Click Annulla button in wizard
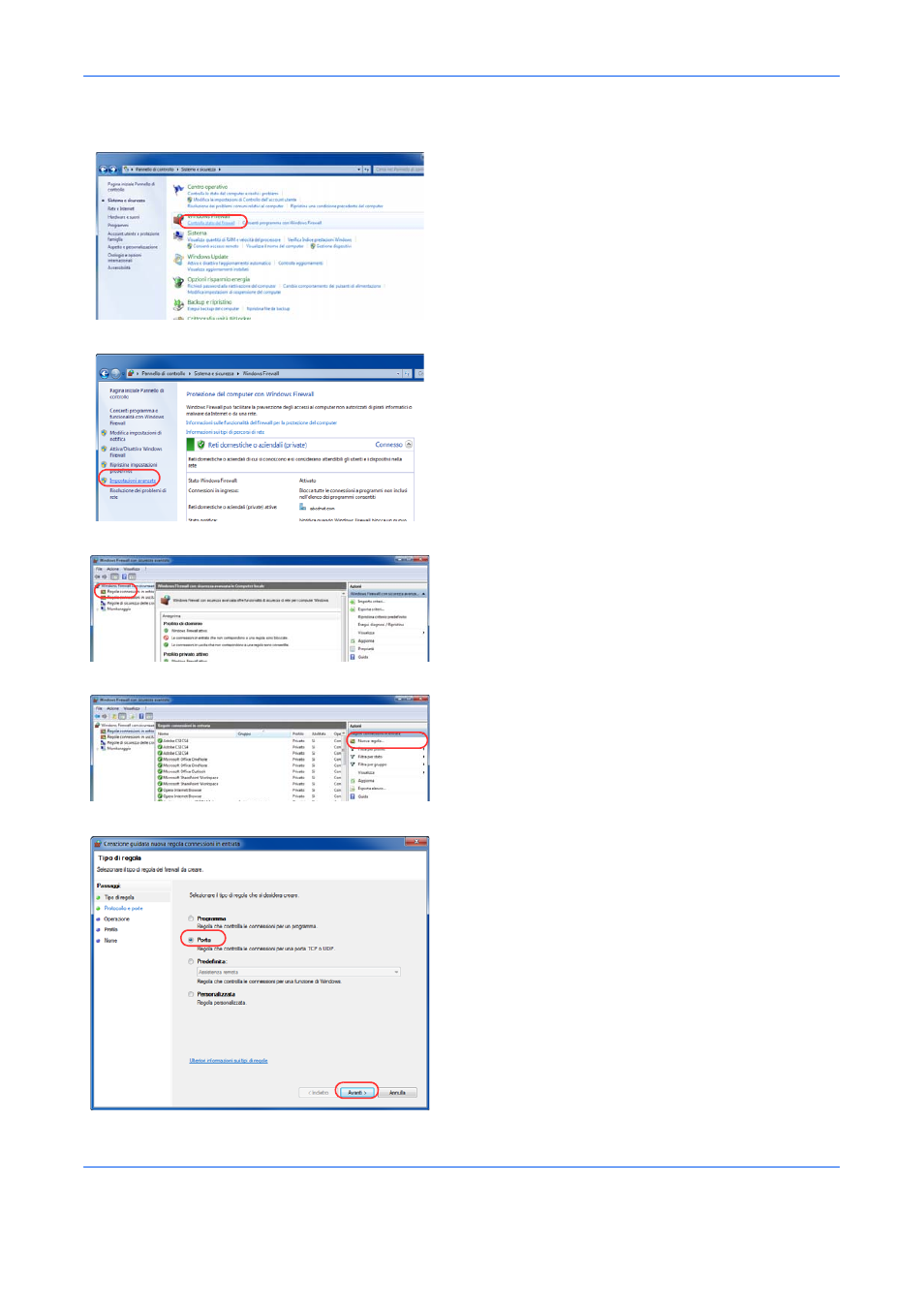The height and width of the screenshot is (1308, 924). (x=397, y=1093)
